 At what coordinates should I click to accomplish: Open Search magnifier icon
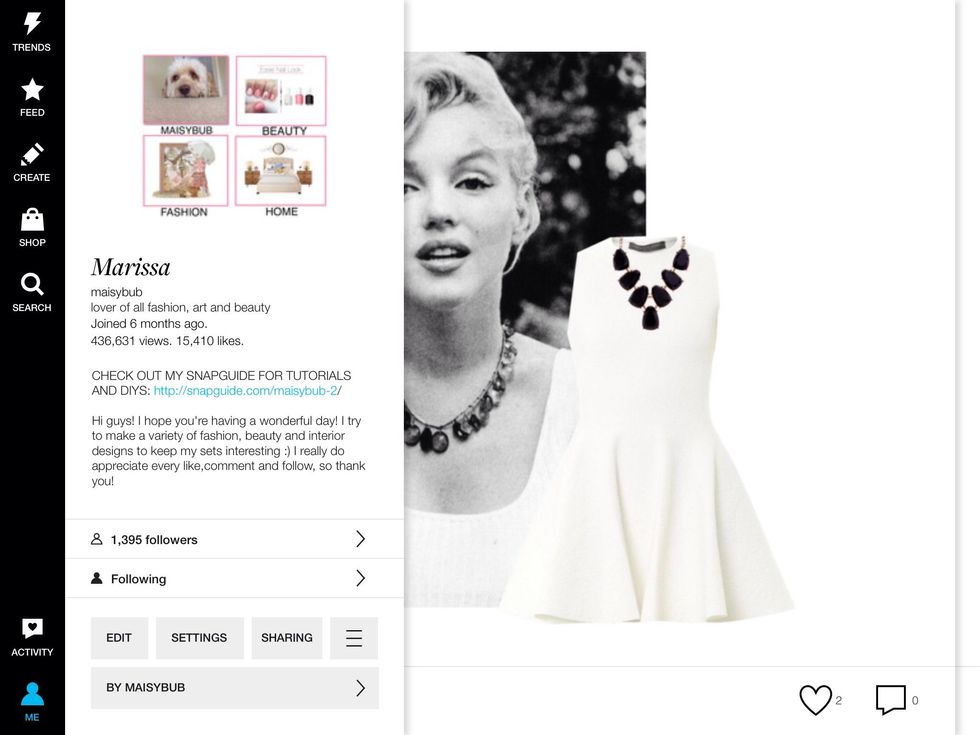coord(32,284)
